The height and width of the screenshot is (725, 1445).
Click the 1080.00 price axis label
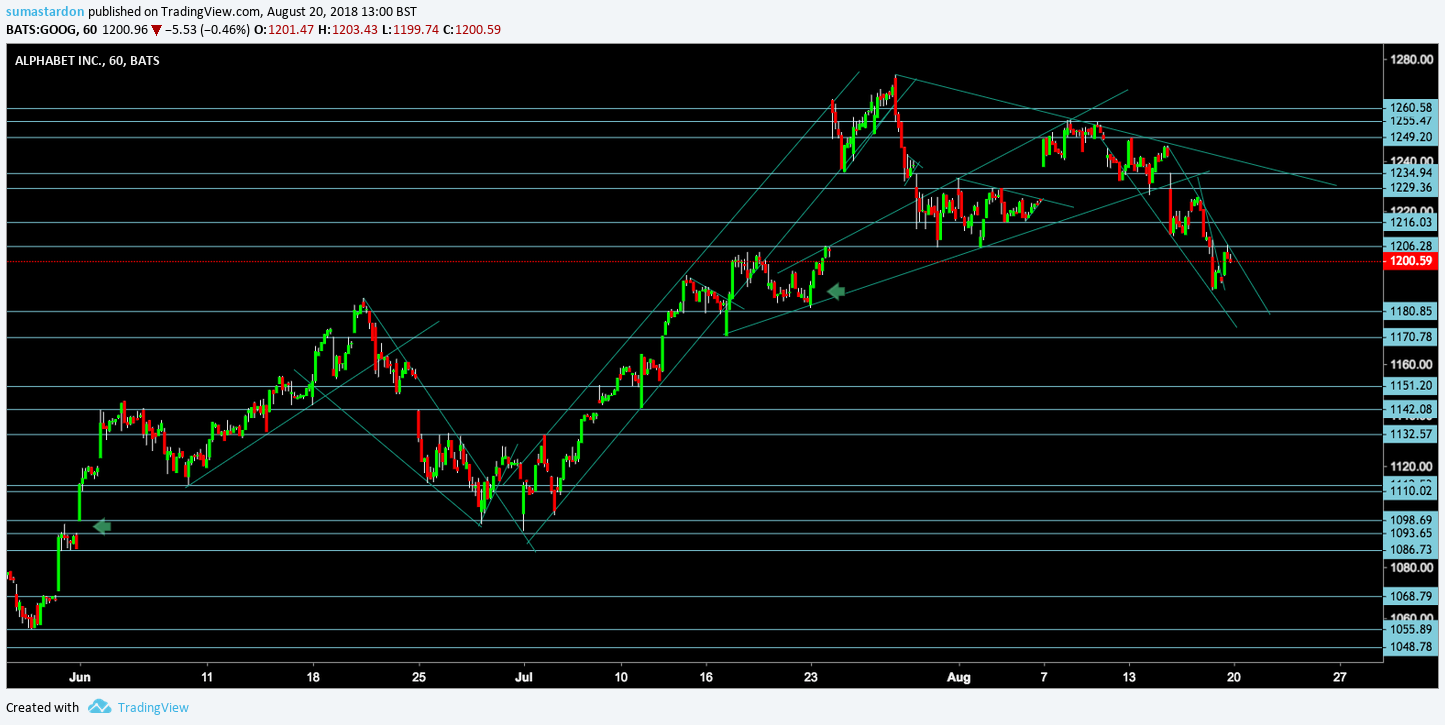(1411, 567)
